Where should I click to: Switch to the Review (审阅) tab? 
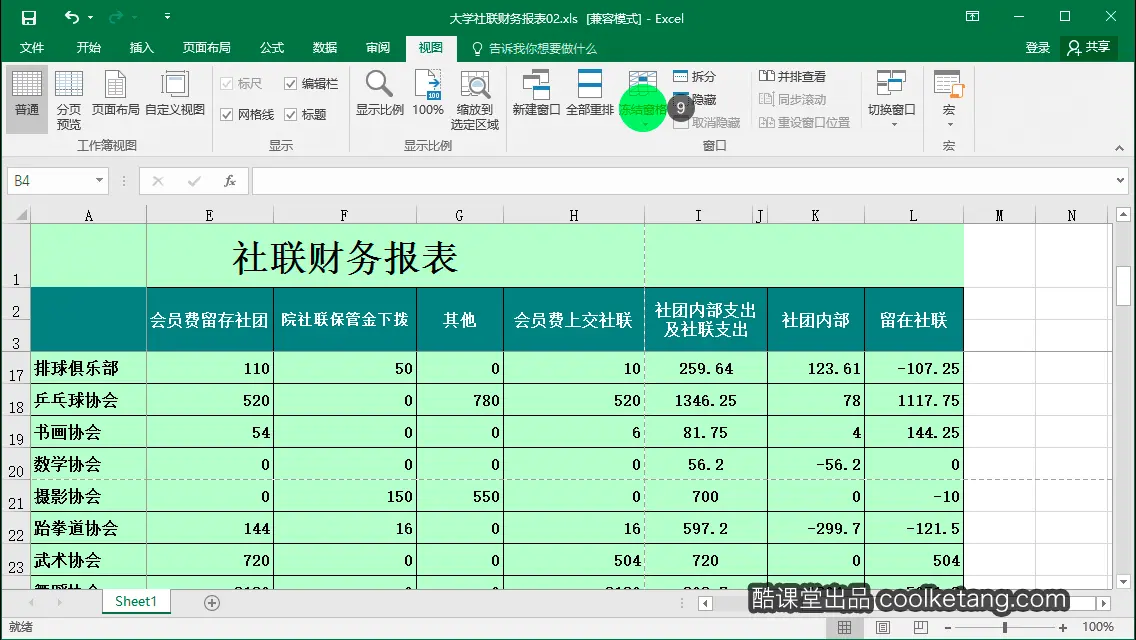coord(377,48)
